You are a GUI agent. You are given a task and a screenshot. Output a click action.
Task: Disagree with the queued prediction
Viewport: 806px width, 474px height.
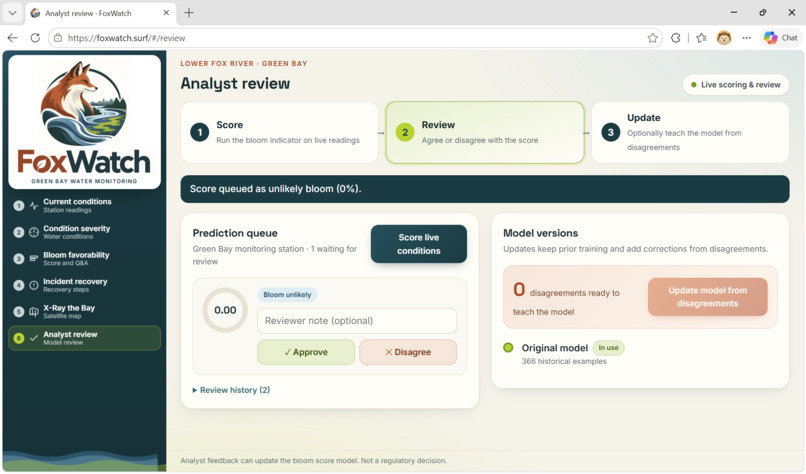click(x=408, y=352)
